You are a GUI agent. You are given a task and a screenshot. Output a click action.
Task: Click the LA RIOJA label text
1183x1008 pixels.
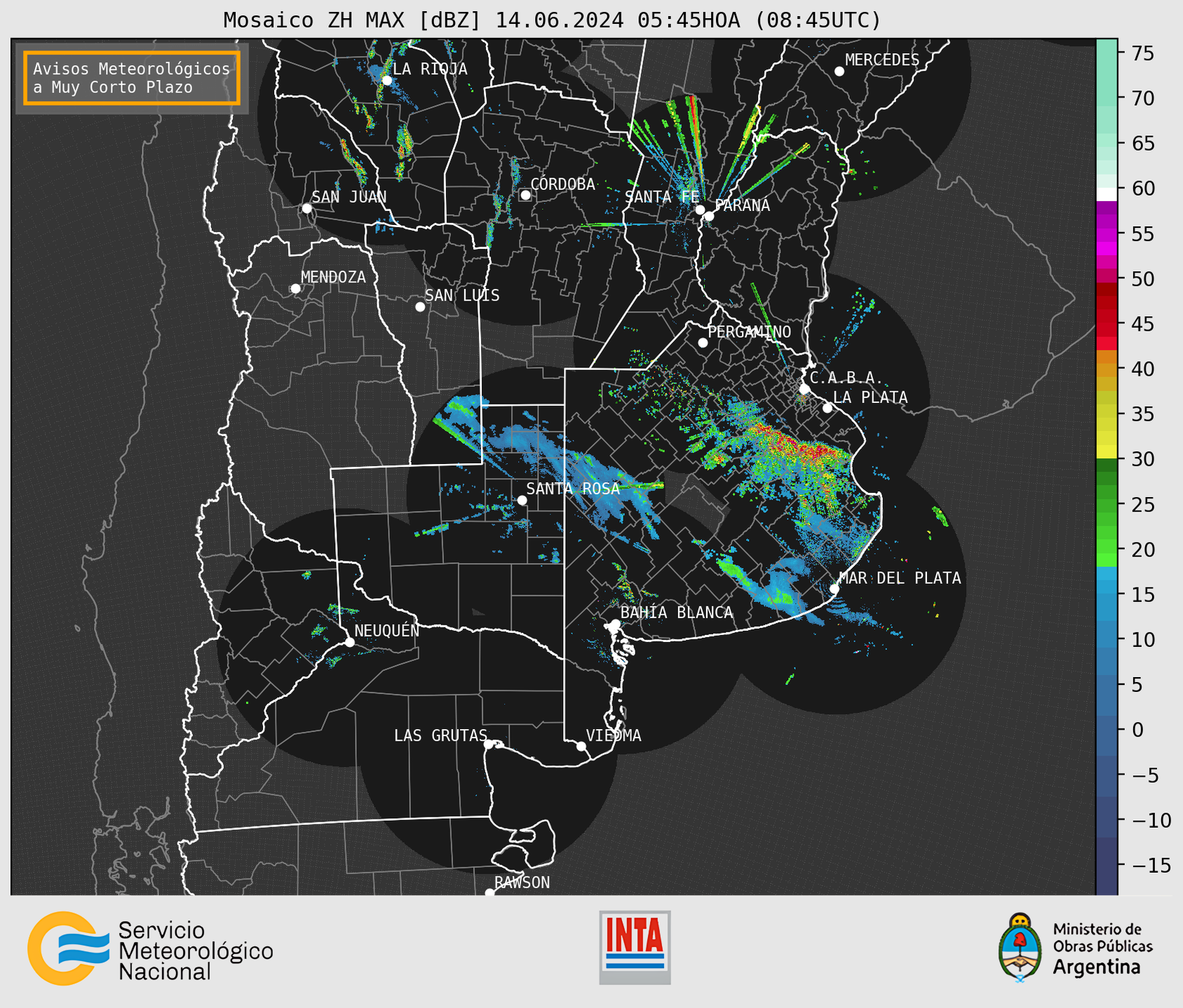(430, 69)
